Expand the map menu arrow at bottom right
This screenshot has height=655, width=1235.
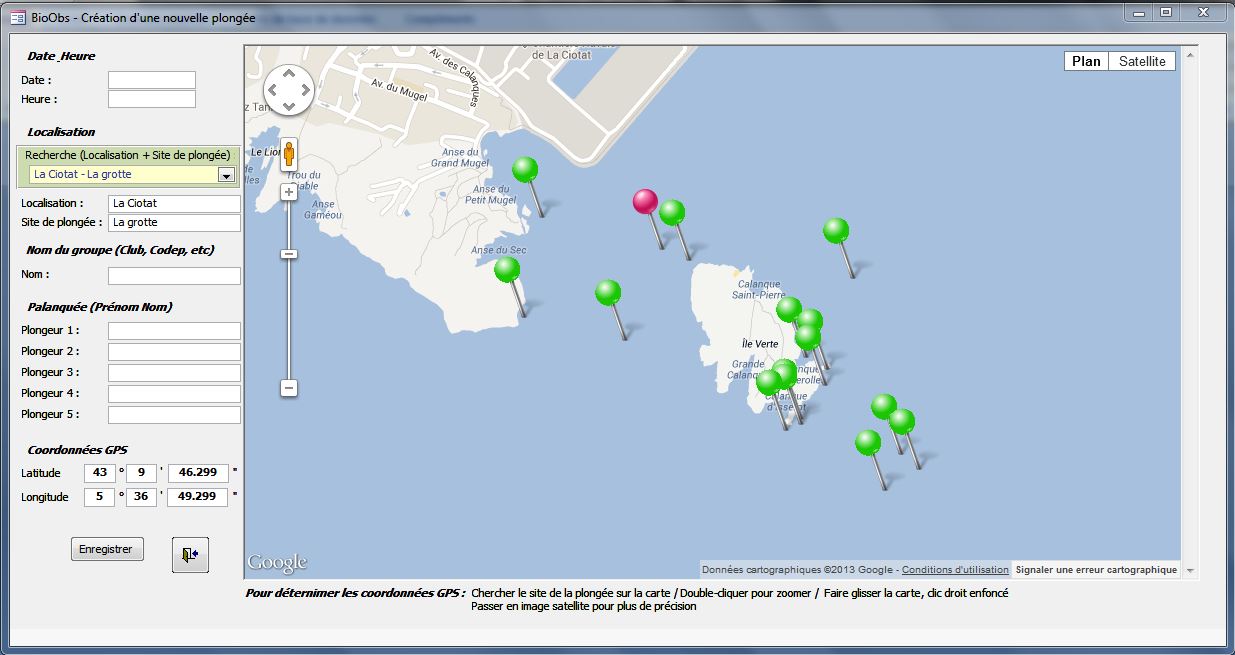[1189, 570]
